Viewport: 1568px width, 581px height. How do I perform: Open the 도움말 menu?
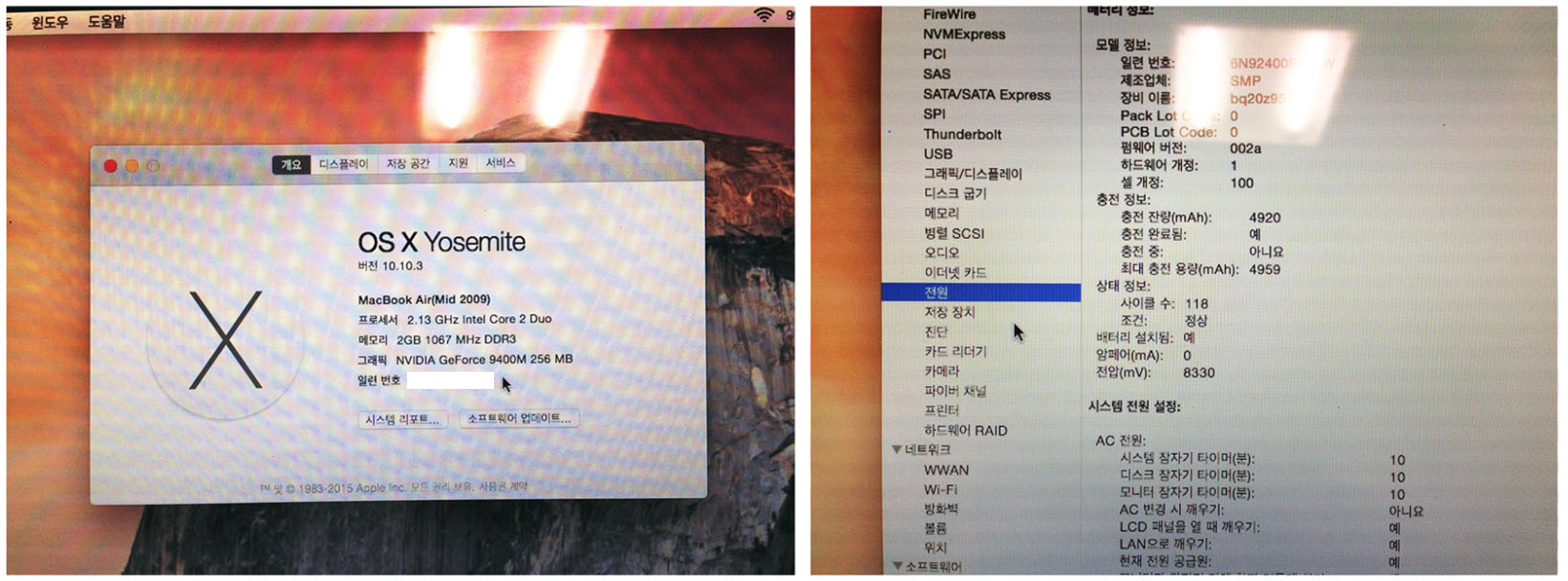106,21
